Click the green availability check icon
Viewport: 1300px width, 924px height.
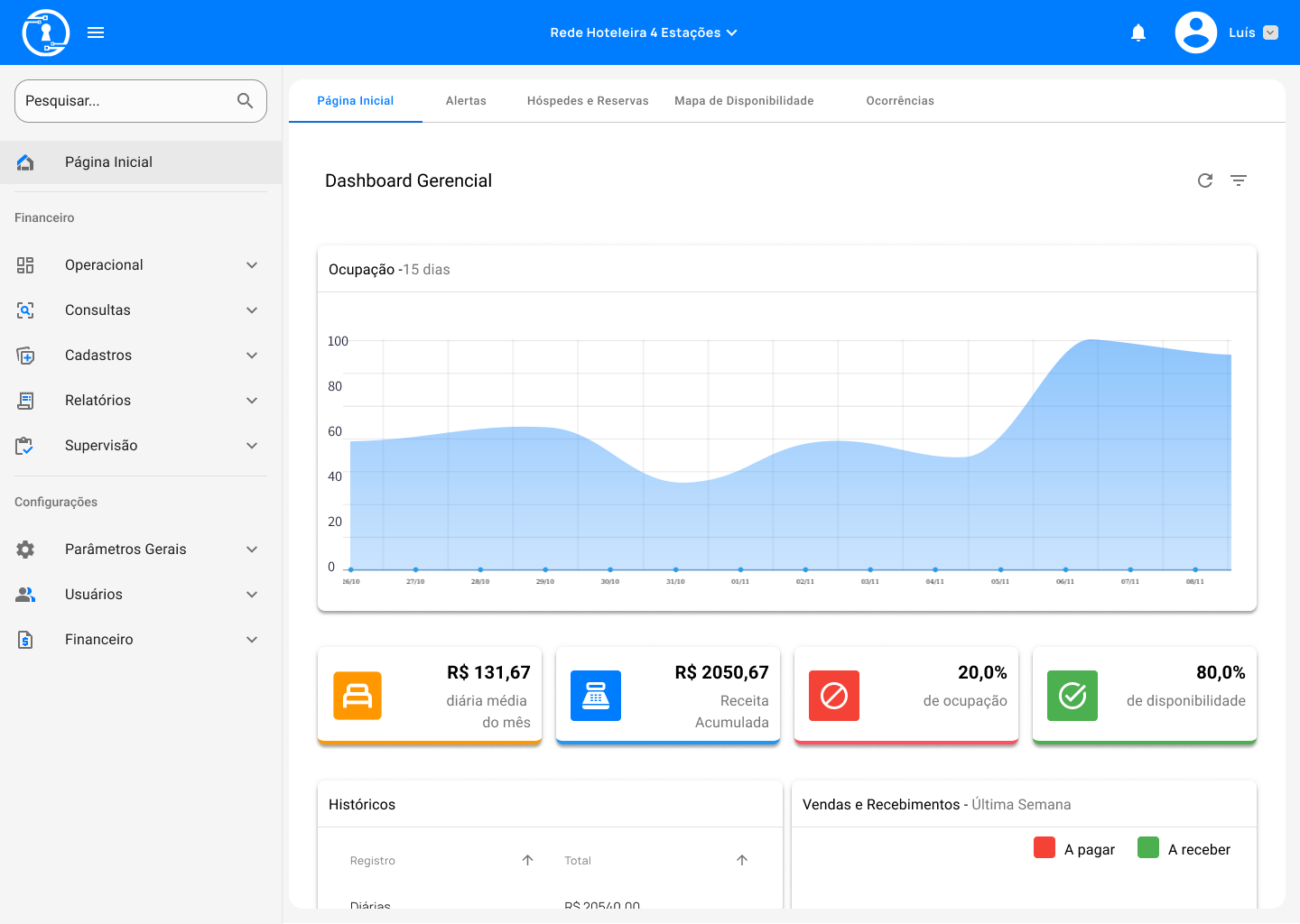1072,696
